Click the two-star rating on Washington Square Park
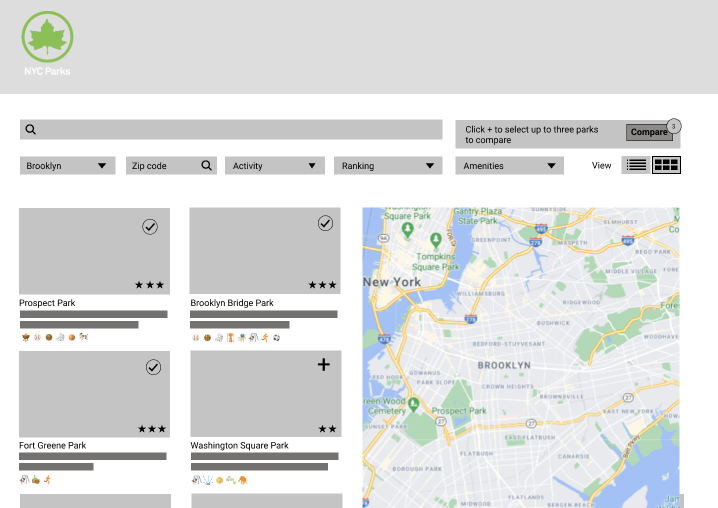 click(327, 429)
